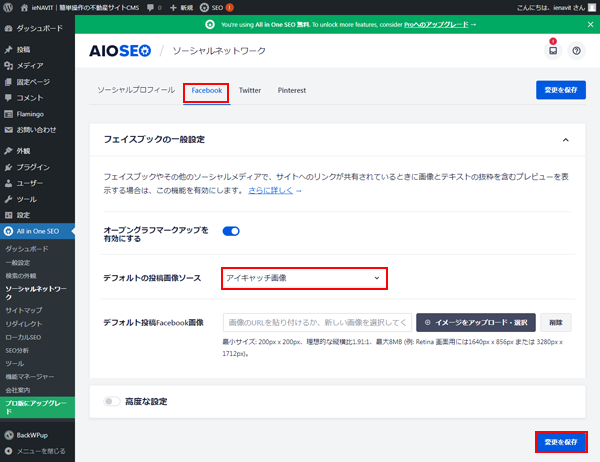
Task: Open ソーシャルネットワーク submenu item
Action: (x=36, y=293)
